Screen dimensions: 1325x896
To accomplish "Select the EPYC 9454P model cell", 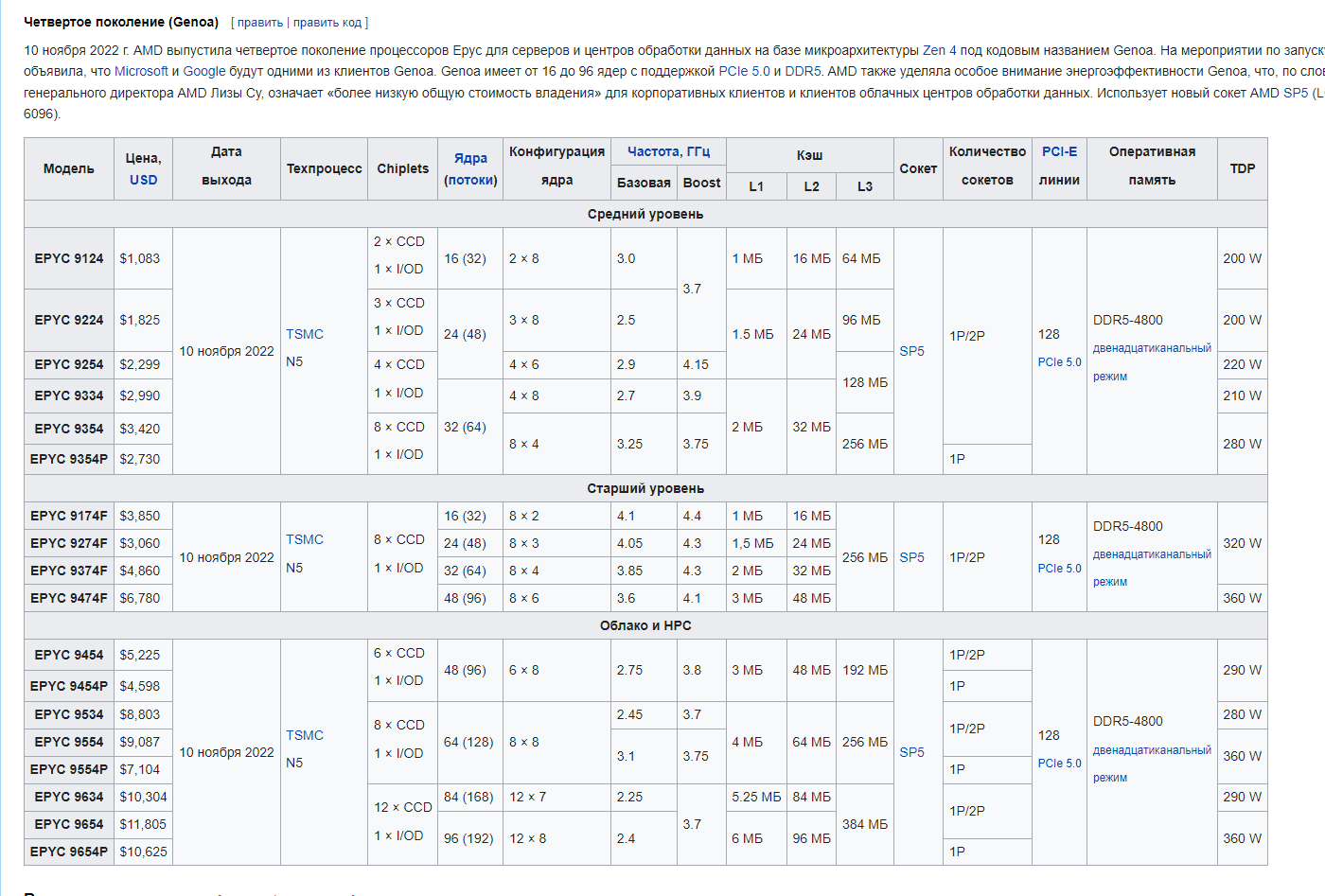I will [69, 686].
